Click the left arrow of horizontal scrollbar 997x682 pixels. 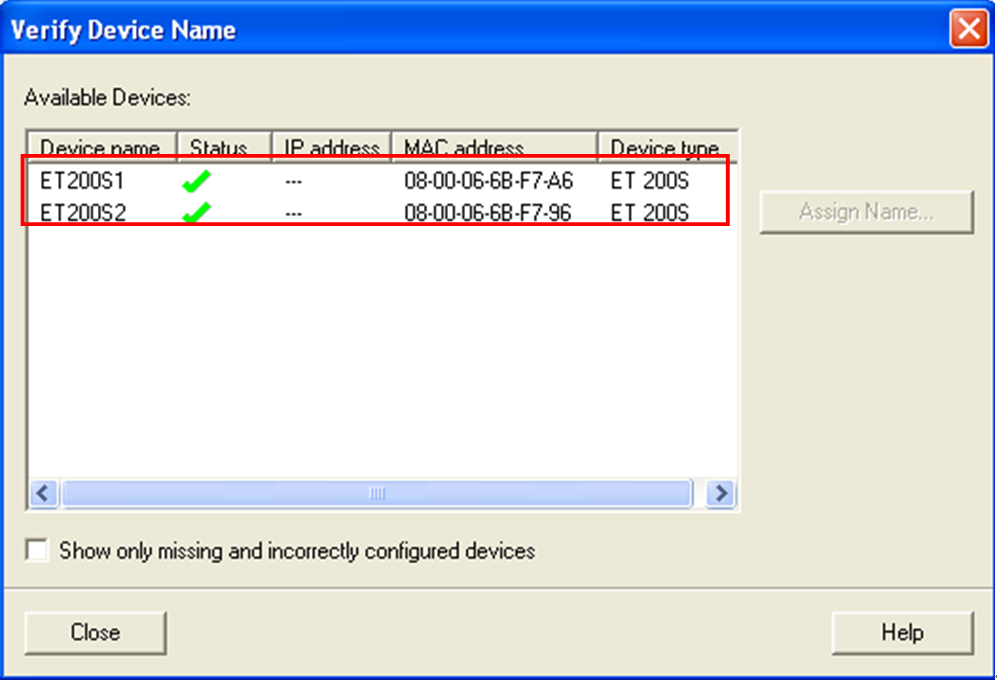pyautogui.click(x=43, y=493)
